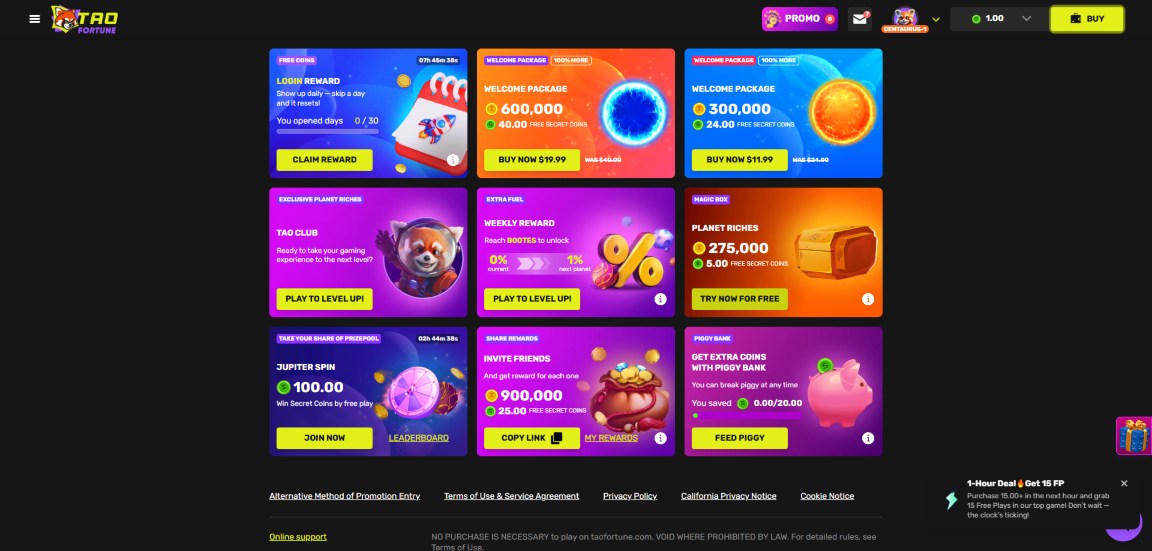Close the 1-Hour Deal notification
This screenshot has width=1152, height=551.
point(1124,483)
